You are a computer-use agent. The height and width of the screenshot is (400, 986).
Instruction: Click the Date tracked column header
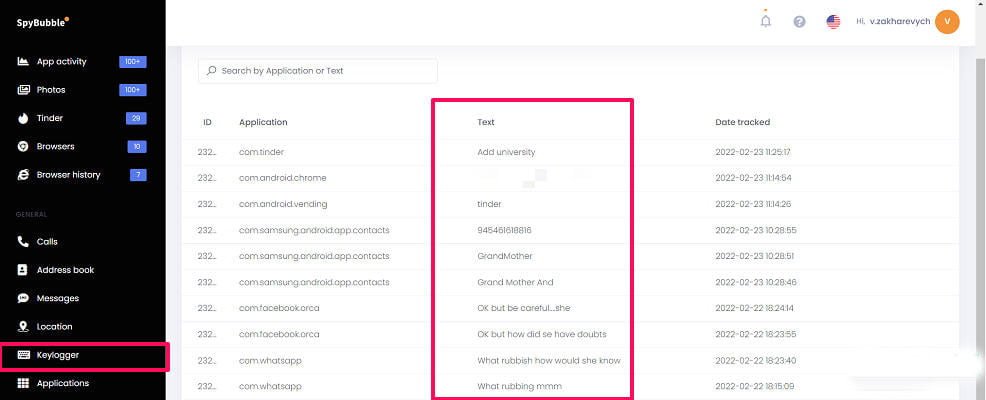coord(743,122)
